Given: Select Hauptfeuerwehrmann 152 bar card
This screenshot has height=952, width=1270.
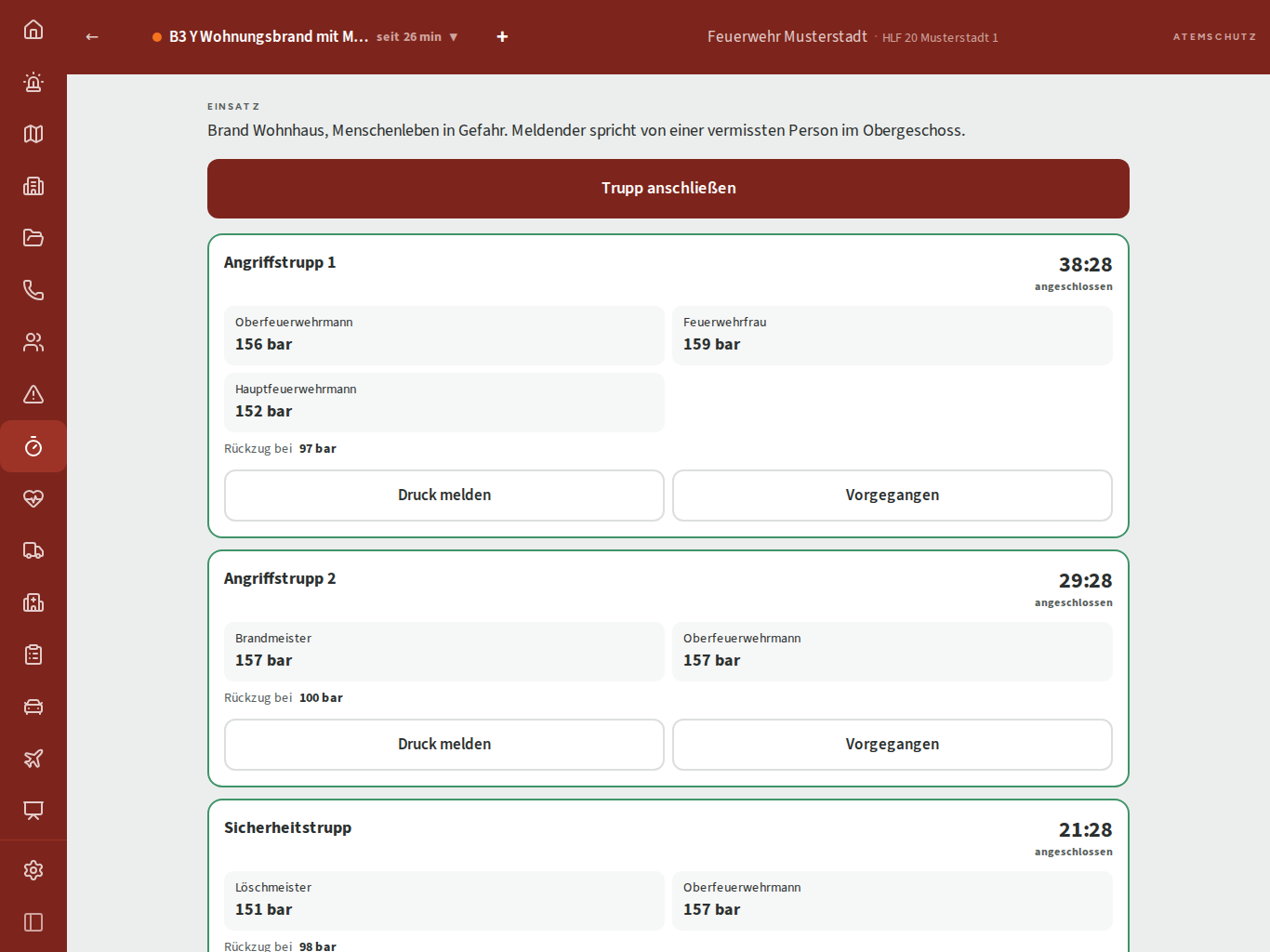Looking at the screenshot, I should [444, 403].
